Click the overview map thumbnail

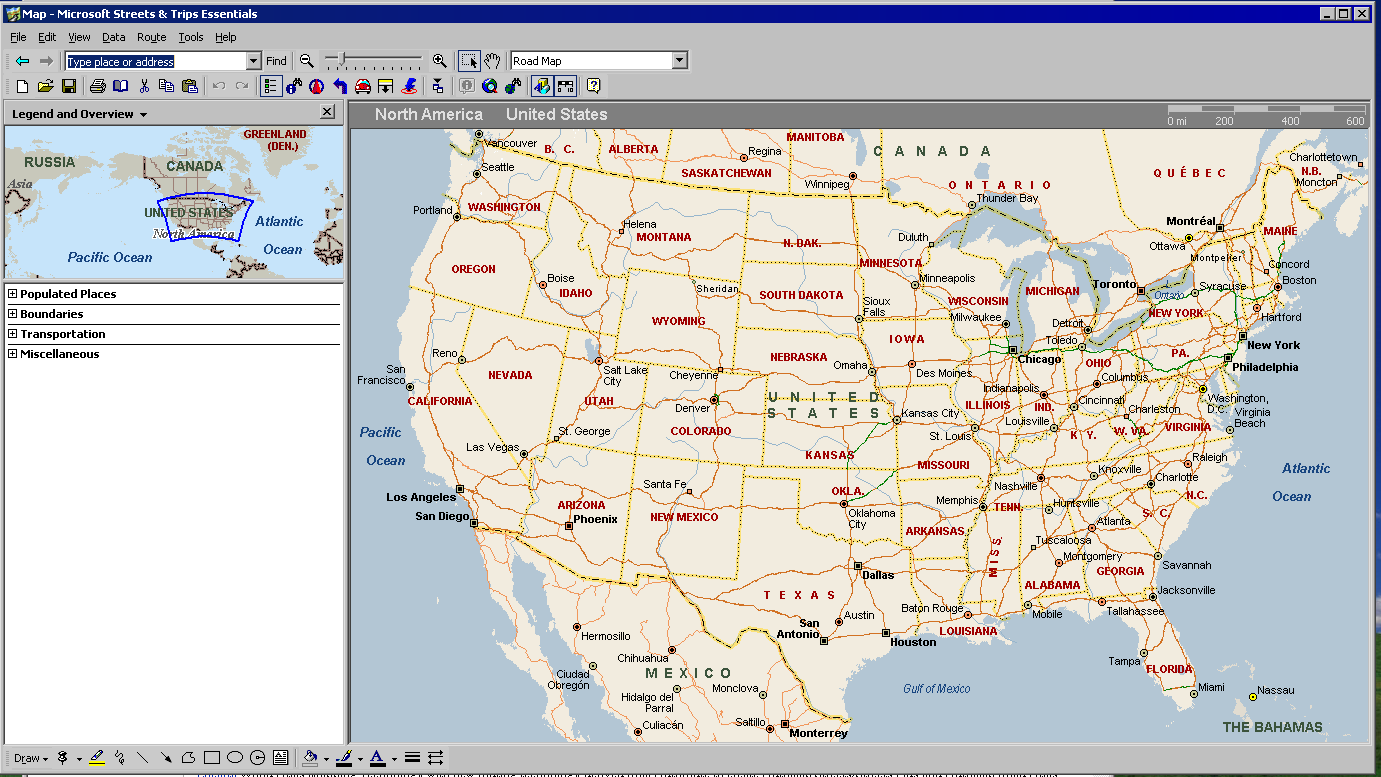tap(174, 203)
